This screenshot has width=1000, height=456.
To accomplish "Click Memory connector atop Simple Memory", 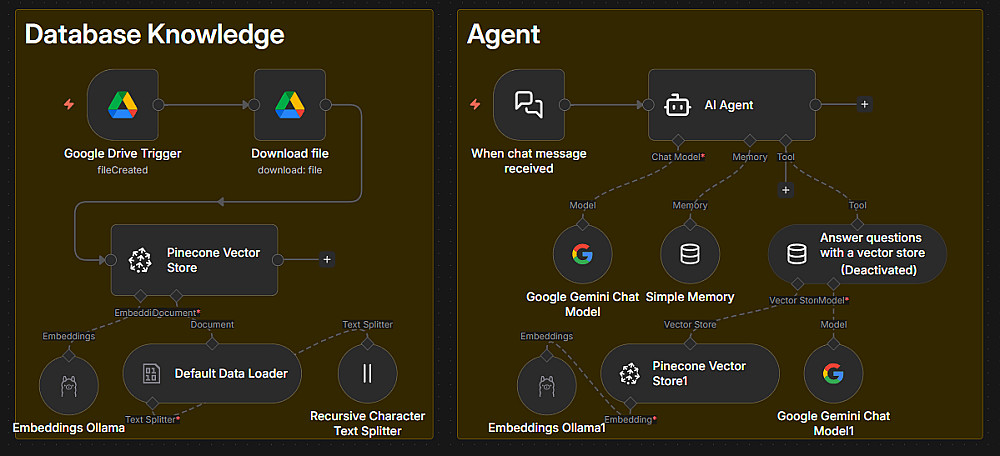I will point(690,225).
